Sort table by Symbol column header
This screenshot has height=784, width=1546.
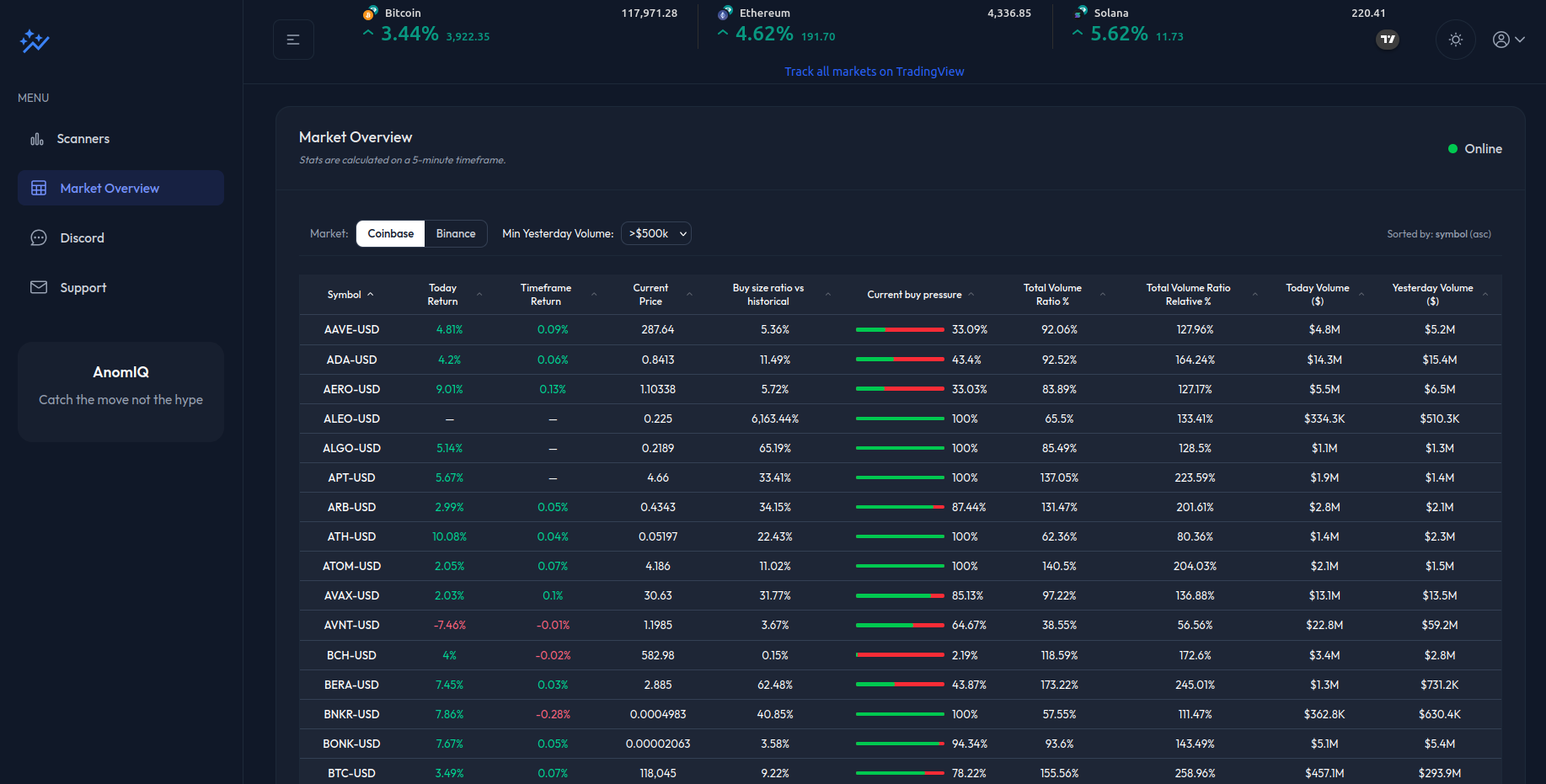click(345, 295)
